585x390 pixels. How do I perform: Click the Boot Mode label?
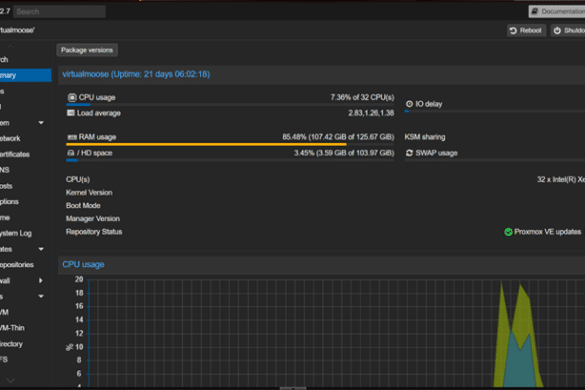83,206
